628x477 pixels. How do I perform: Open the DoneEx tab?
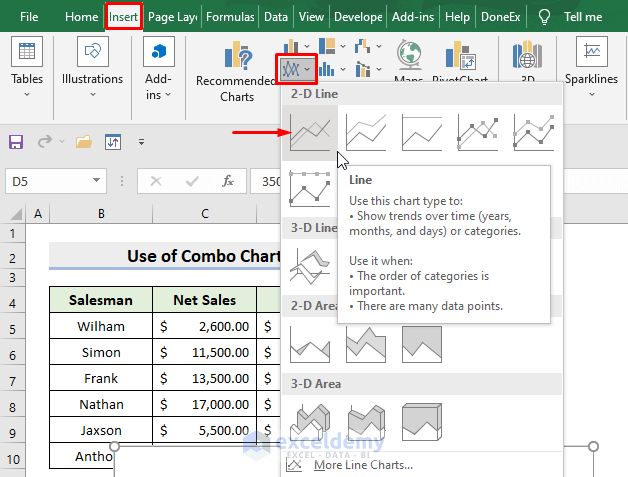(501, 17)
